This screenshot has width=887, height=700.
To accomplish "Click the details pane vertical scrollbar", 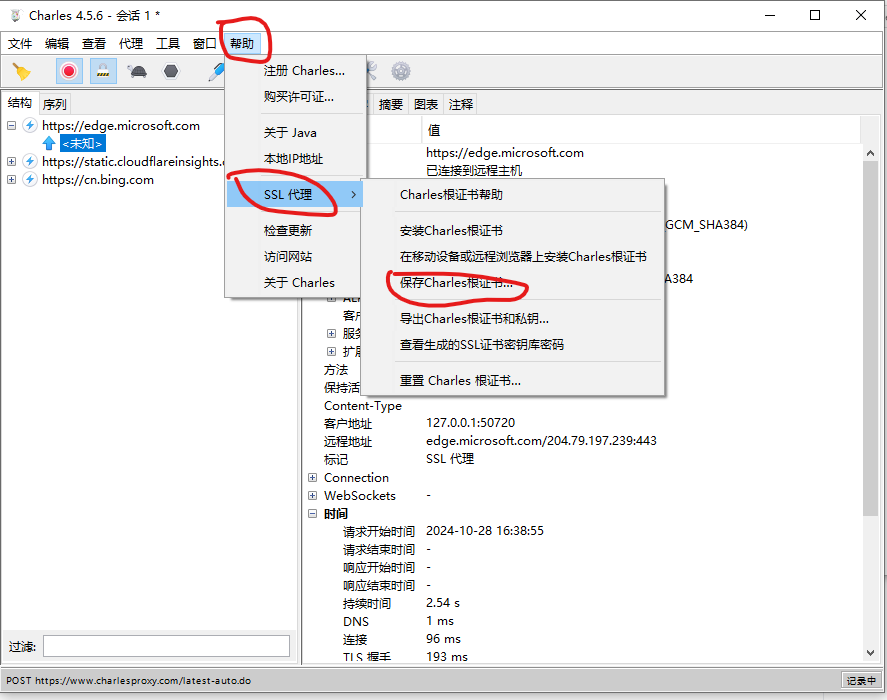I will (870, 400).
